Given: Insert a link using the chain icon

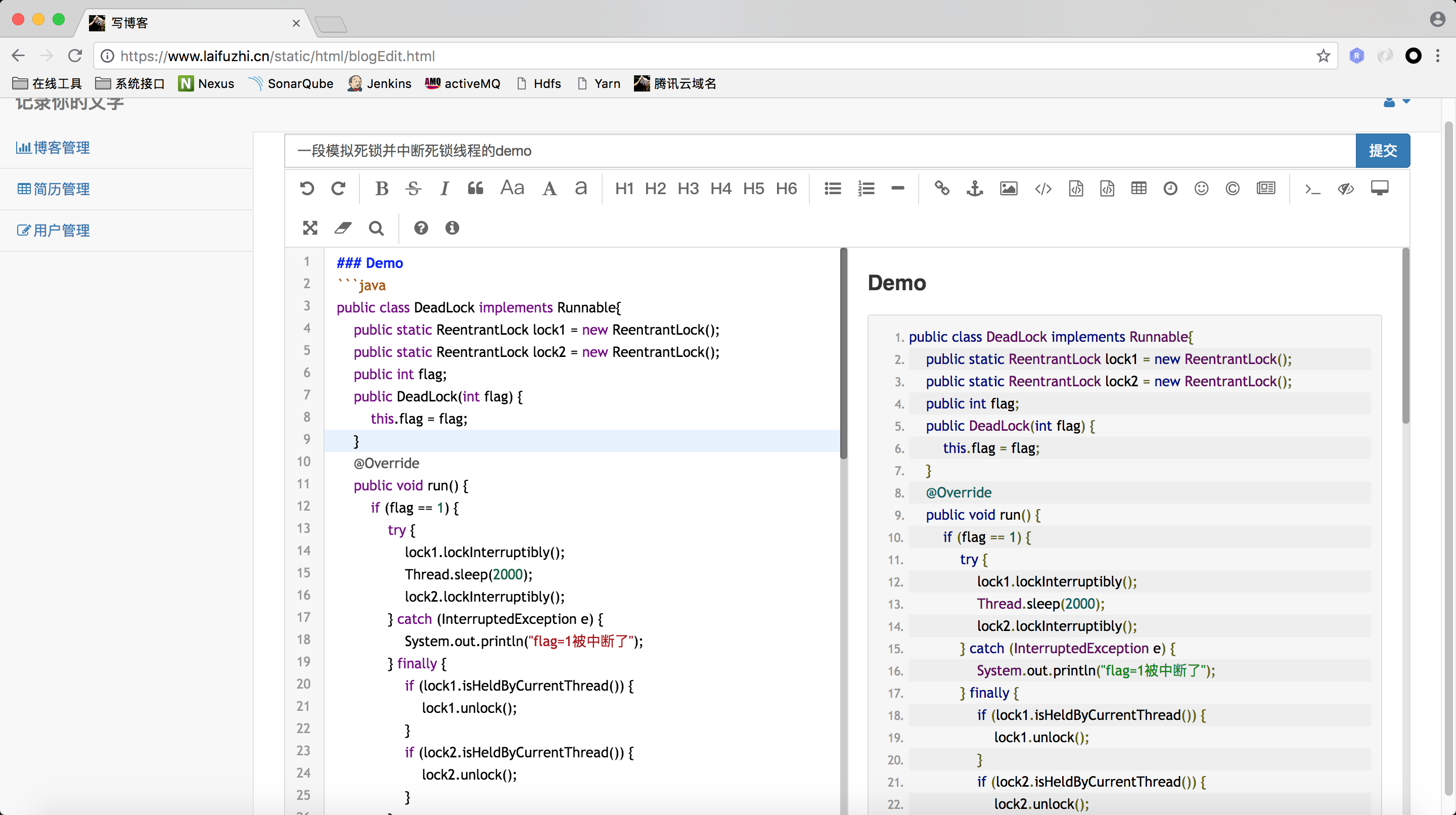Looking at the screenshot, I should [x=942, y=188].
